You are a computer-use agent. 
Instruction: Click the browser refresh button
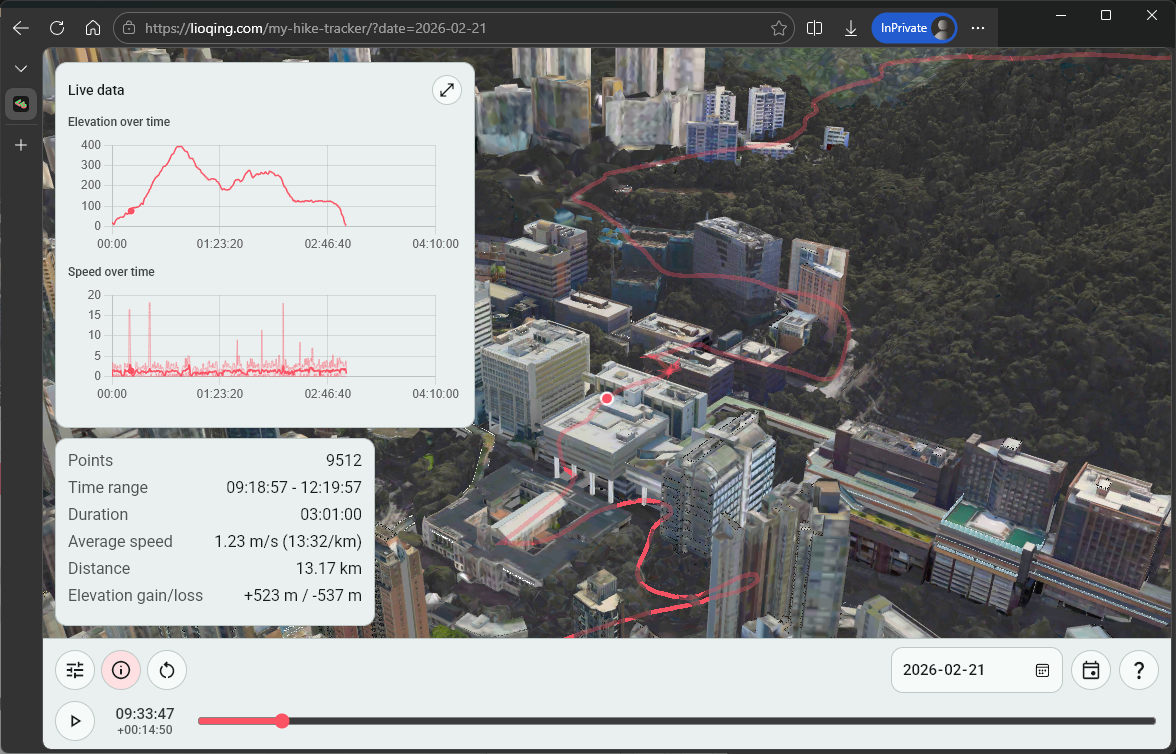(x=57, y=28)
